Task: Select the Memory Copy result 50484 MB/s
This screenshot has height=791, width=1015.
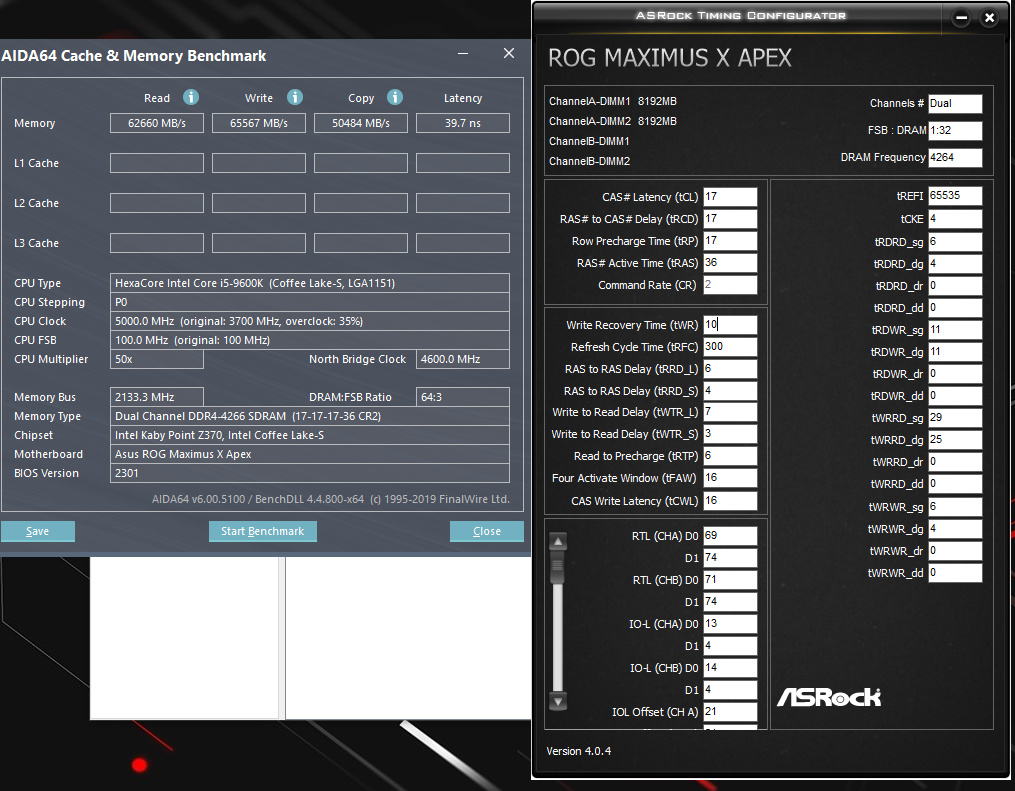Action: pos(361,123)
